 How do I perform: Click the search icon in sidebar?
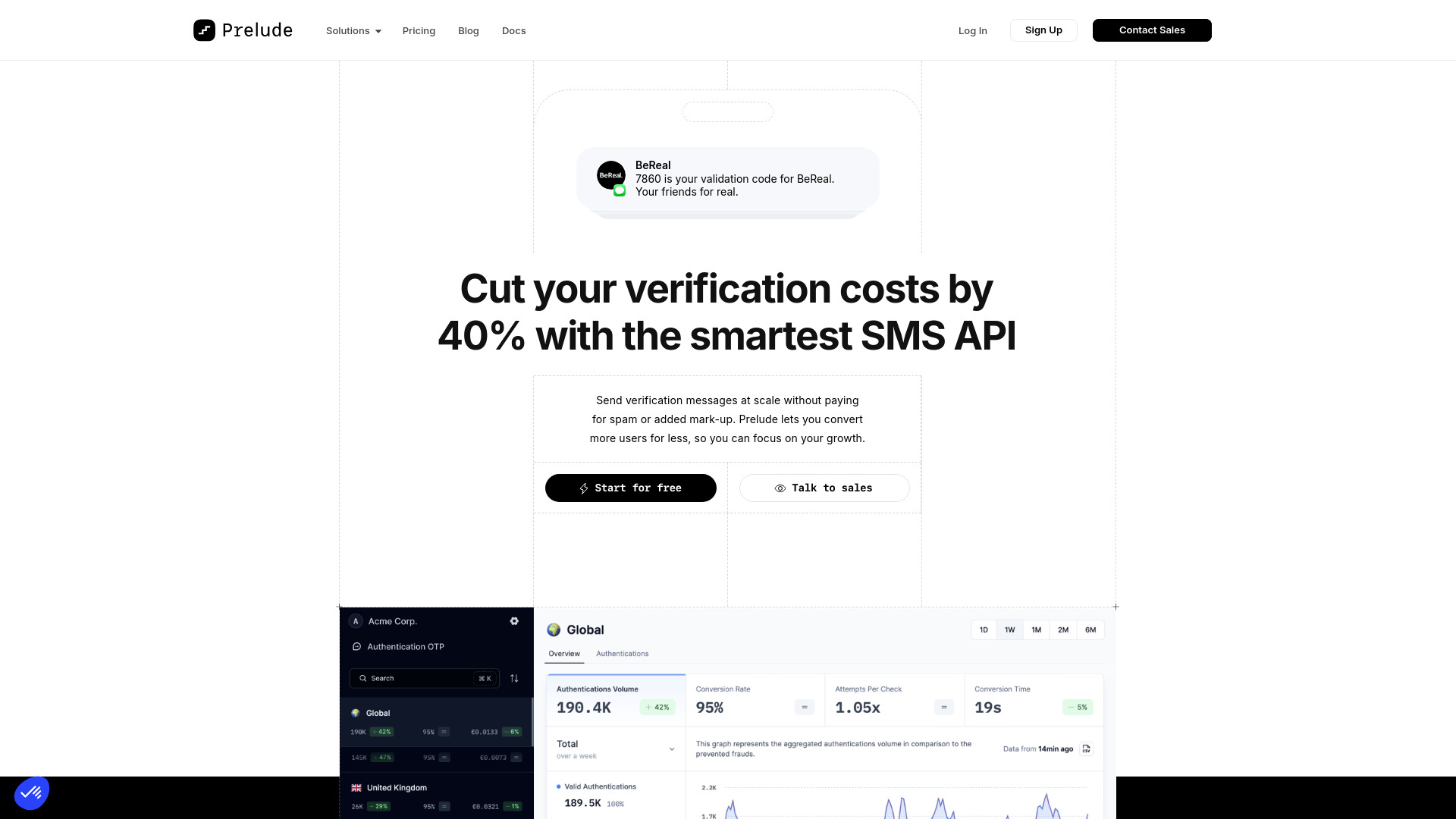point(363,678)
